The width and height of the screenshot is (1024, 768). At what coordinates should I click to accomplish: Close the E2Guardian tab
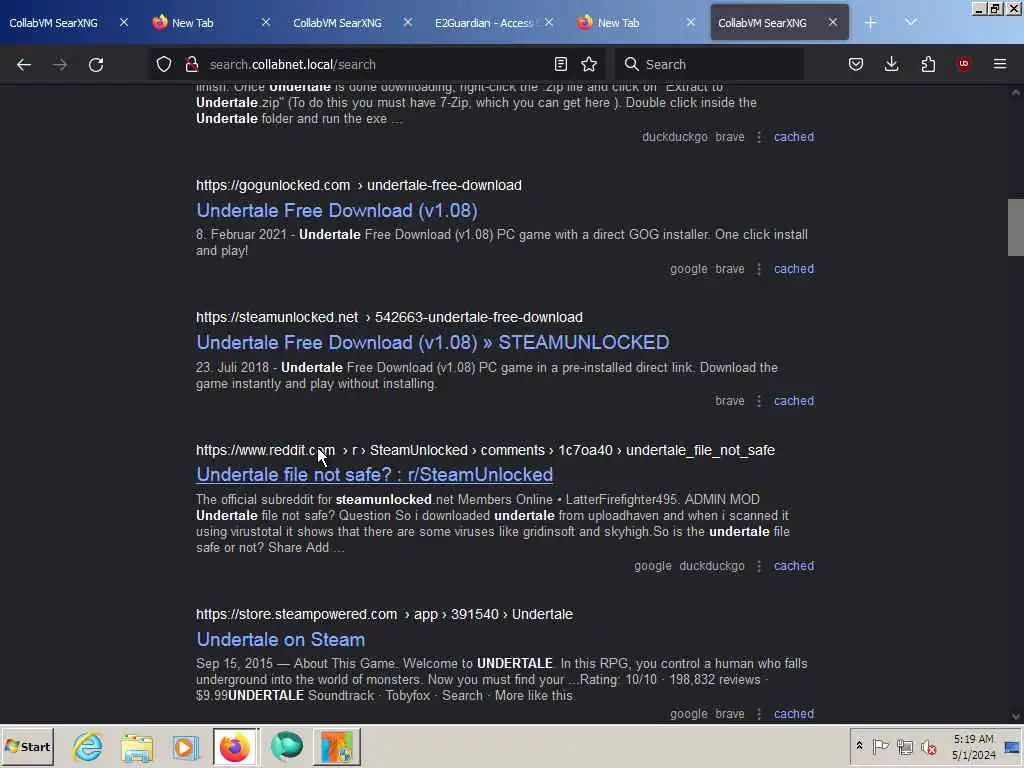(549, 22)
